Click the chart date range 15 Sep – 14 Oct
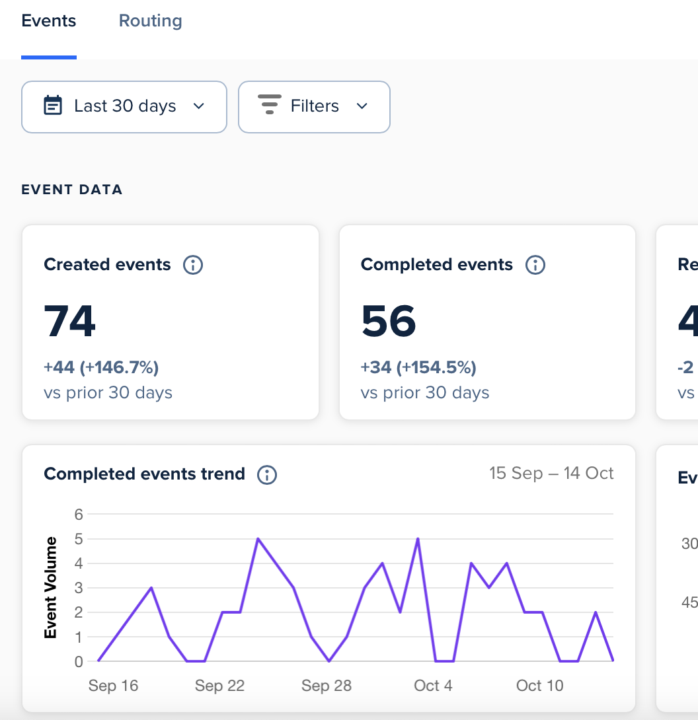This screenshot has height=720, width=698. pyautogui.click(x=551, y=474)
